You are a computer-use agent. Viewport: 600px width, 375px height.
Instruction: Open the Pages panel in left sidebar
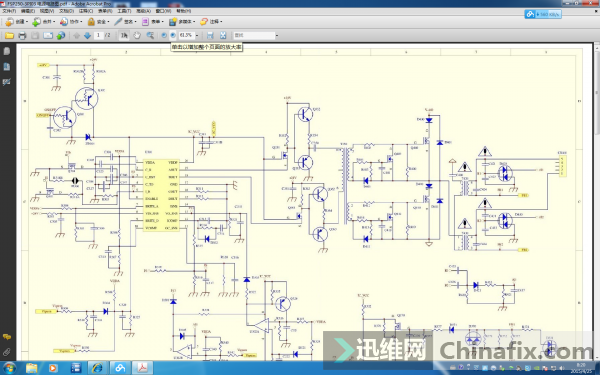[x=7, y=51]
